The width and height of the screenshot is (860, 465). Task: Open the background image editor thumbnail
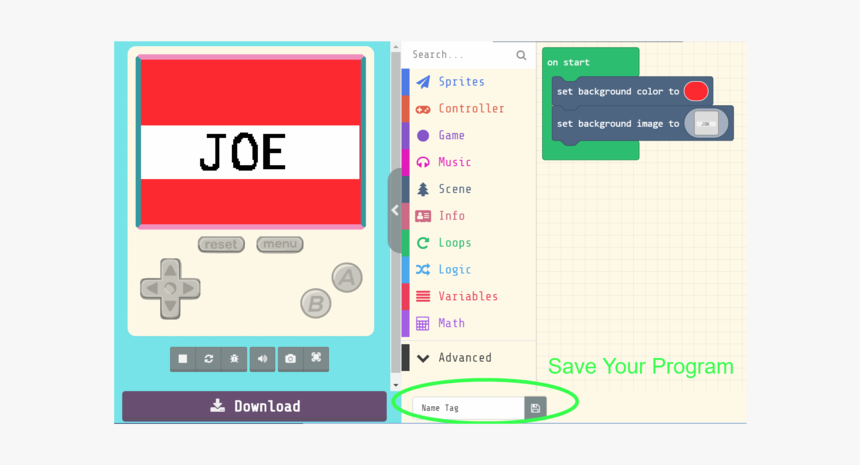(706, 123)
